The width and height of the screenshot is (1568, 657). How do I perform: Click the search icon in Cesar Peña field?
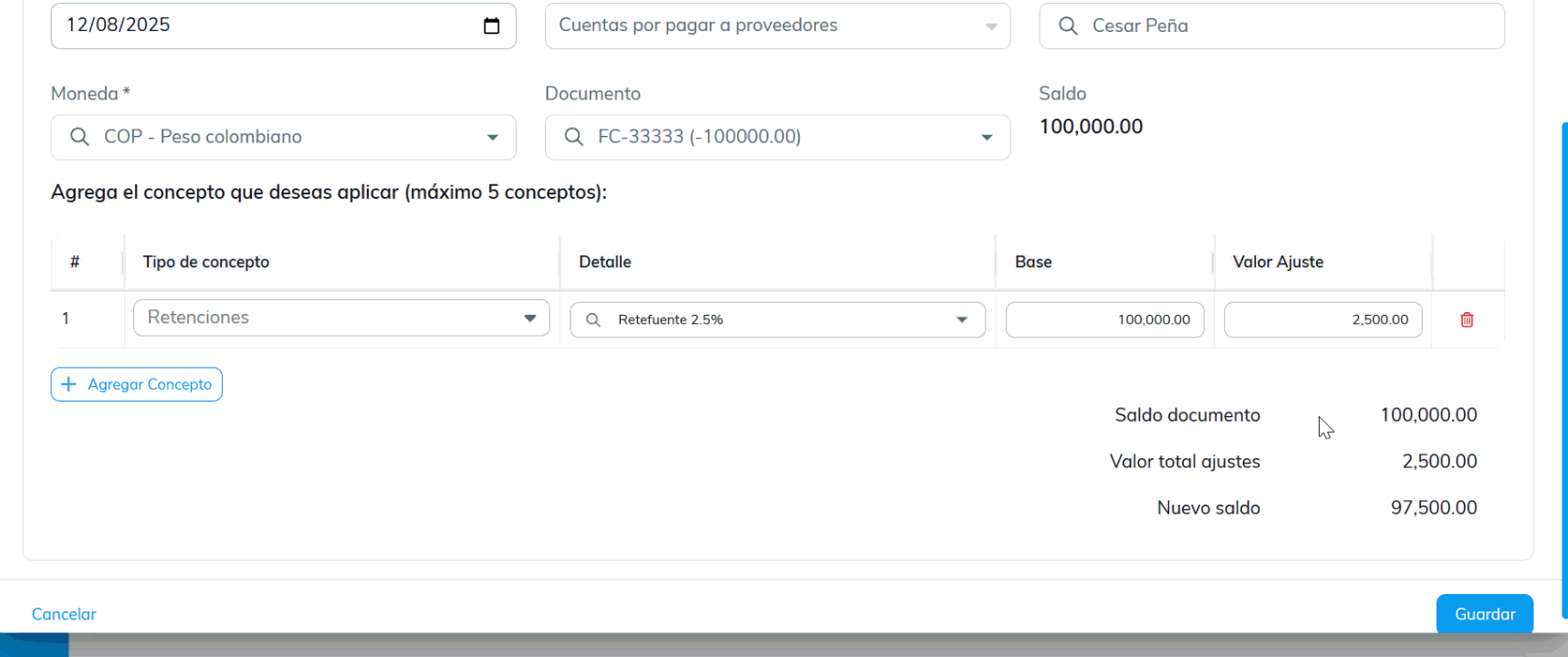(1068, 26)
